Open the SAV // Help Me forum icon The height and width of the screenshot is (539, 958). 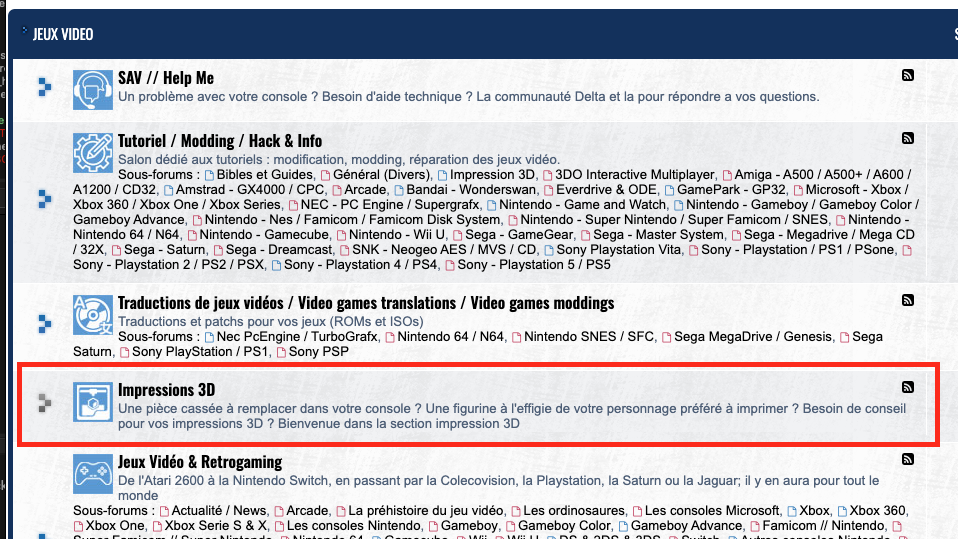pos(93,90)
